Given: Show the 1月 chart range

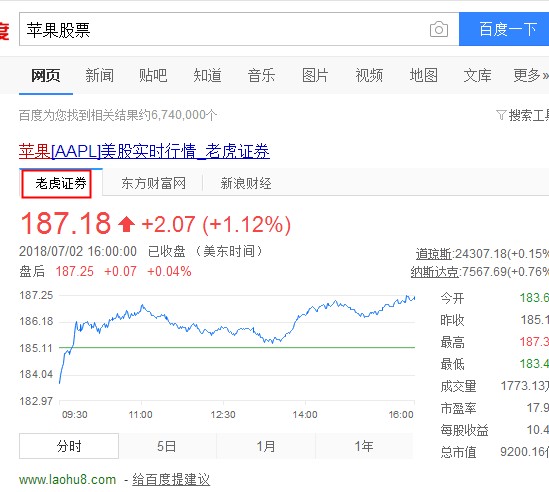Looking at the screenshot, I should 266,446.
